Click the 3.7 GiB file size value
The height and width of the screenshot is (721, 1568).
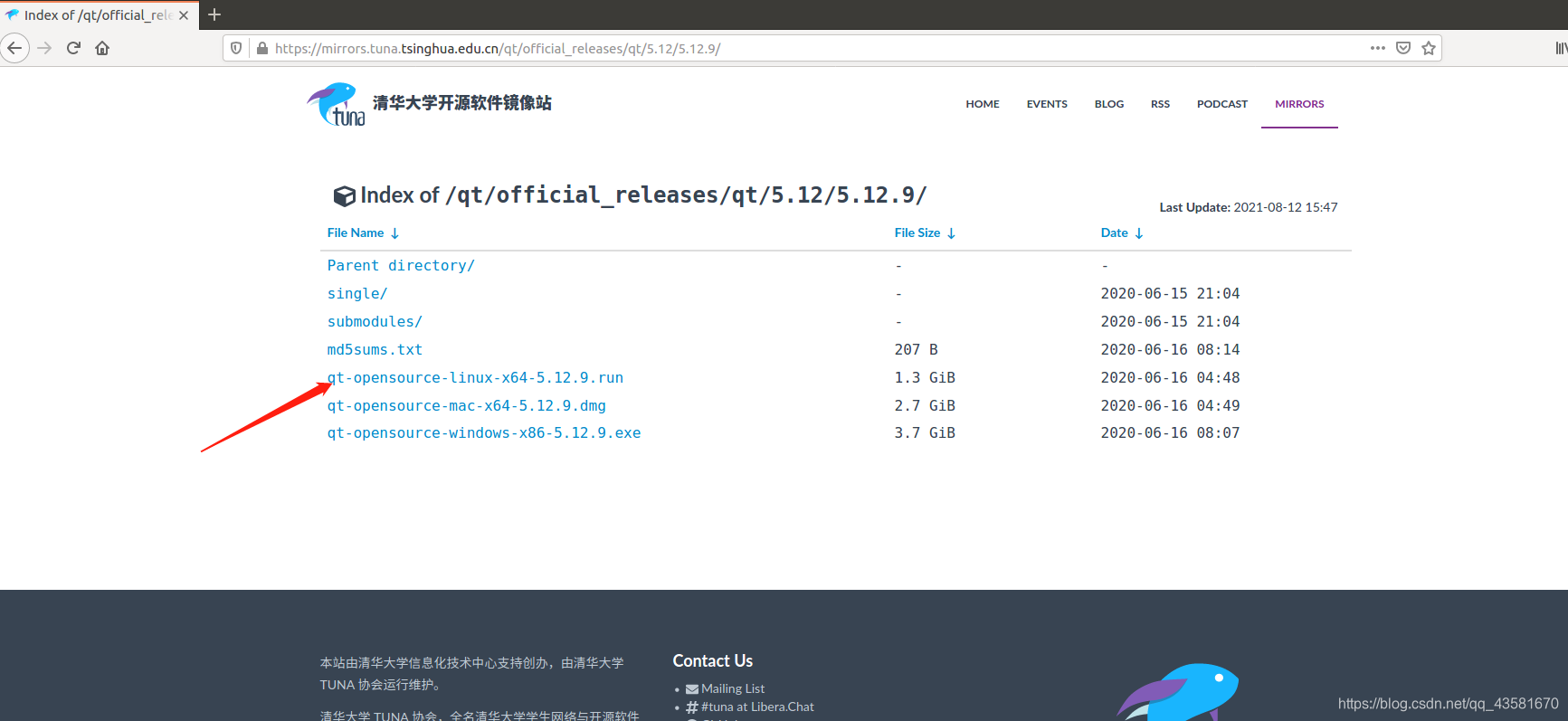pos(925,432)
